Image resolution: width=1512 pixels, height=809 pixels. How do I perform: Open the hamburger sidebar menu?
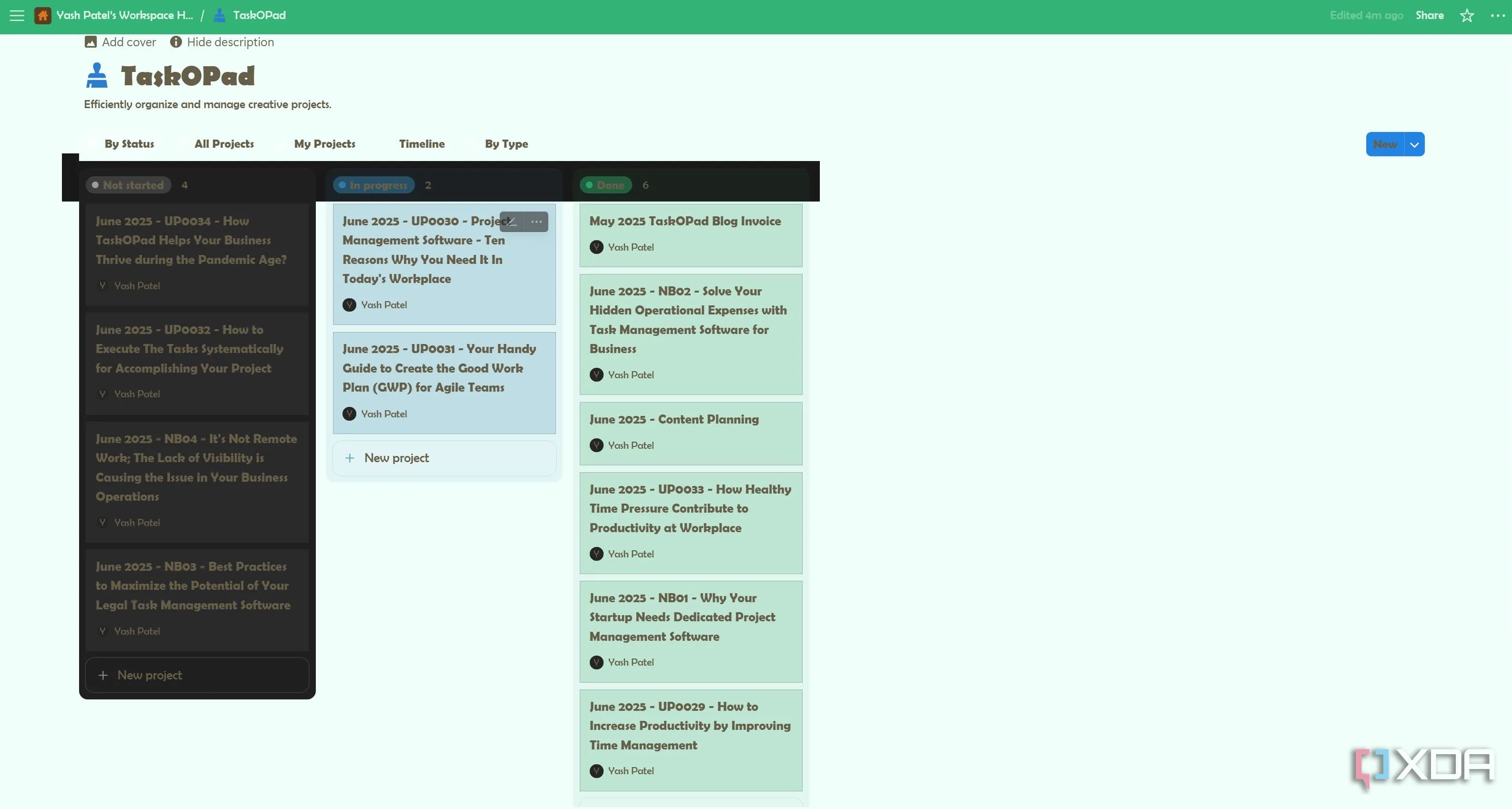17,15
